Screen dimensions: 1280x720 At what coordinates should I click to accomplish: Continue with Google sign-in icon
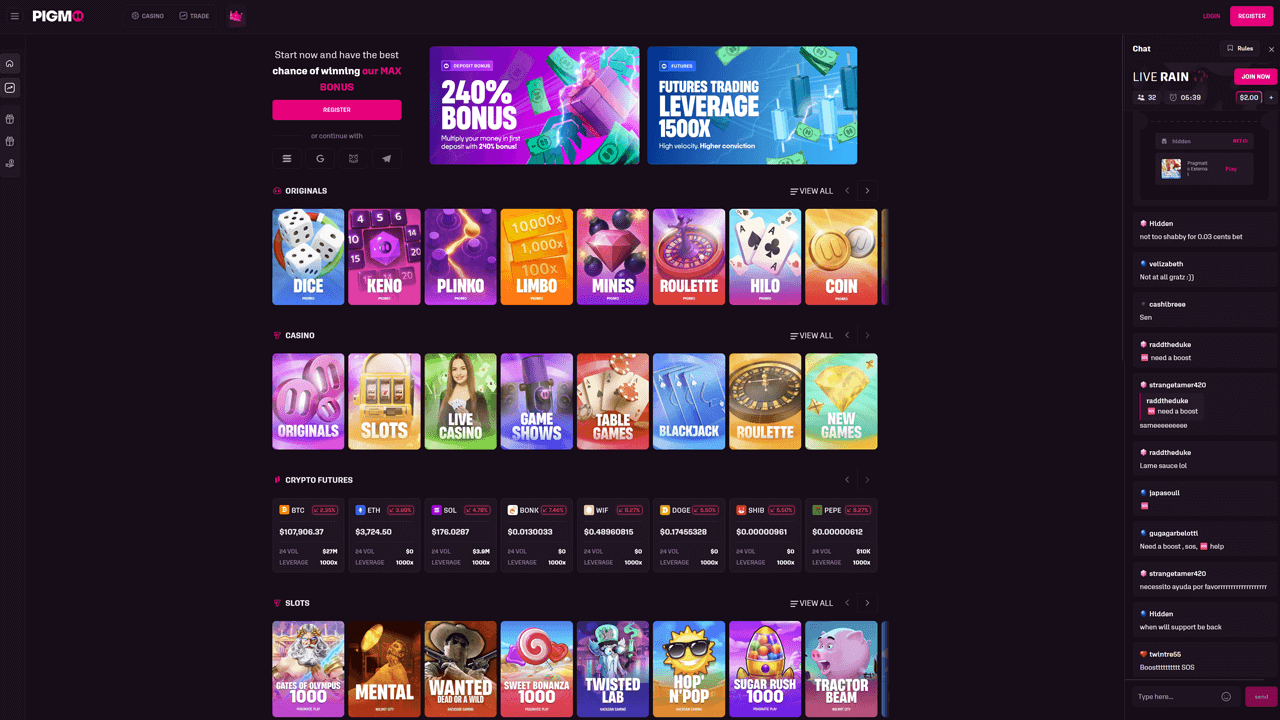320,159
